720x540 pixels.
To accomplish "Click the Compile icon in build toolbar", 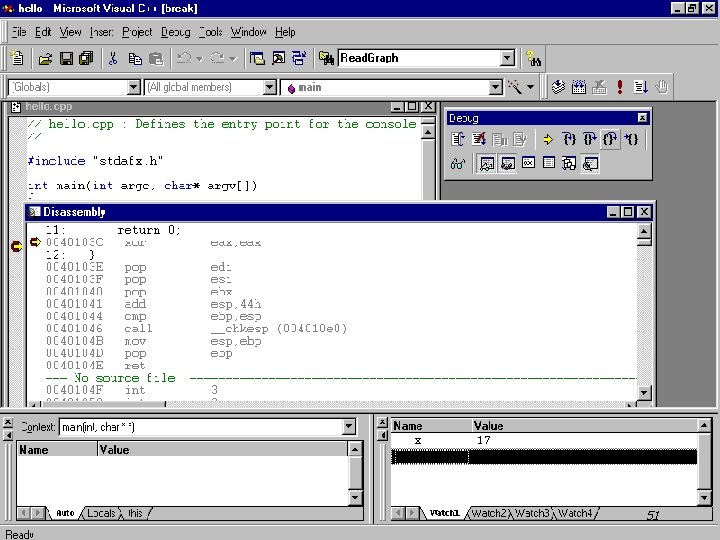I will point(557,87).
